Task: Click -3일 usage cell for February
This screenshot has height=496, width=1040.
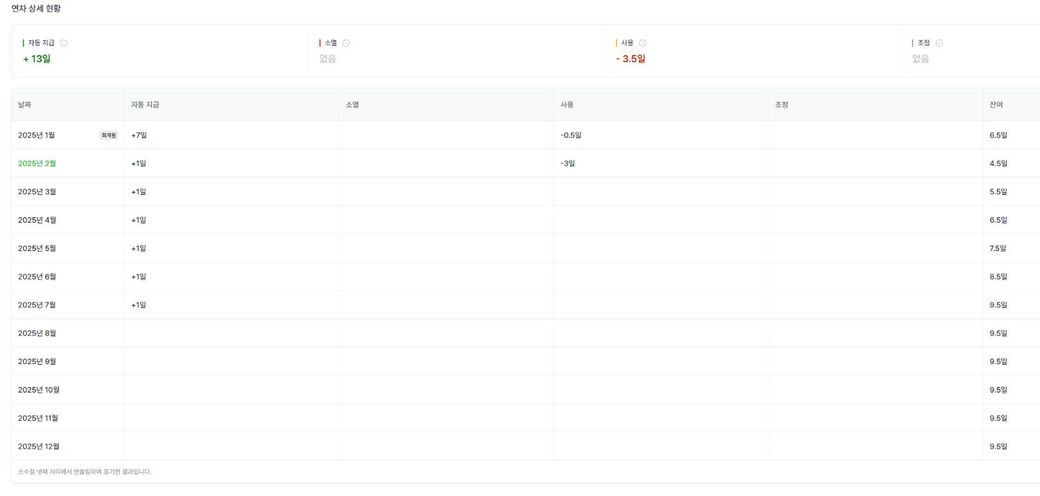Action: tap(568, 163)
